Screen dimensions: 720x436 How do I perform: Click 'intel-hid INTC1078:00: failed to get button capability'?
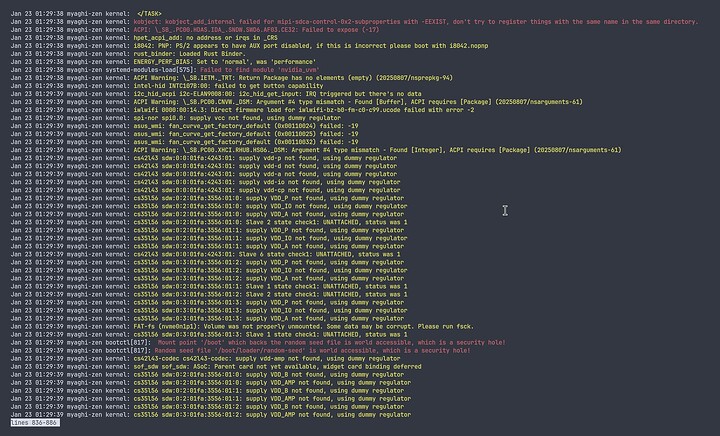(x=167, y=86)
